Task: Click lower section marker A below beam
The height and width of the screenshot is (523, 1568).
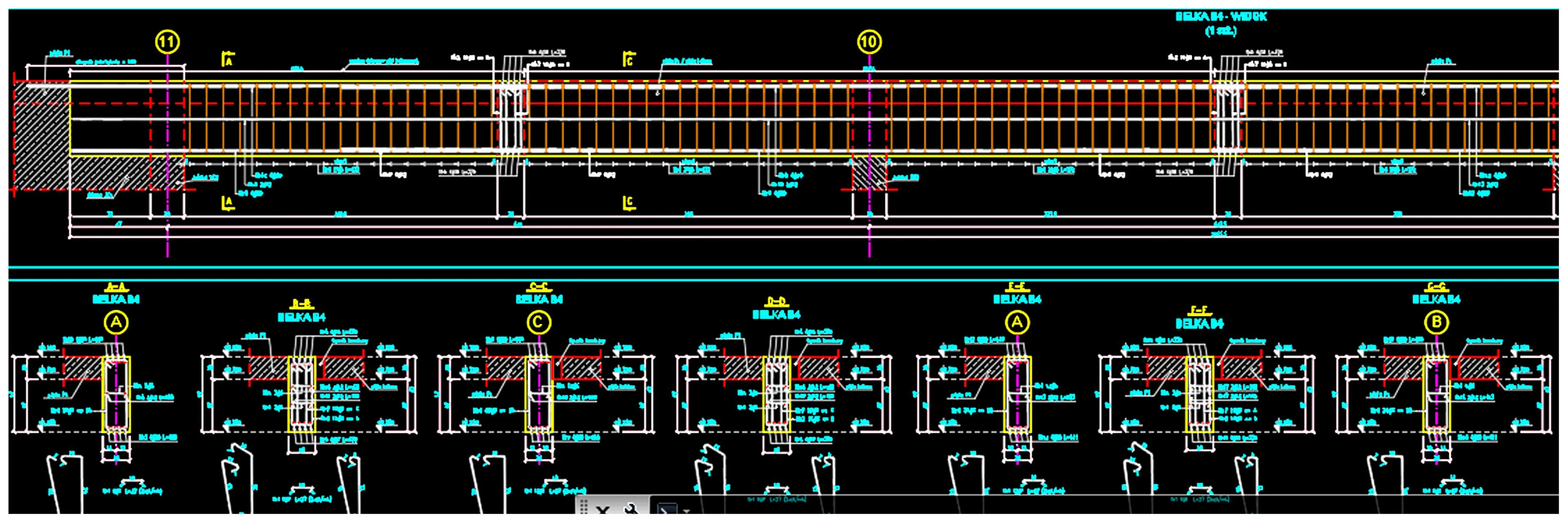Action: click(x=228, y=203)
